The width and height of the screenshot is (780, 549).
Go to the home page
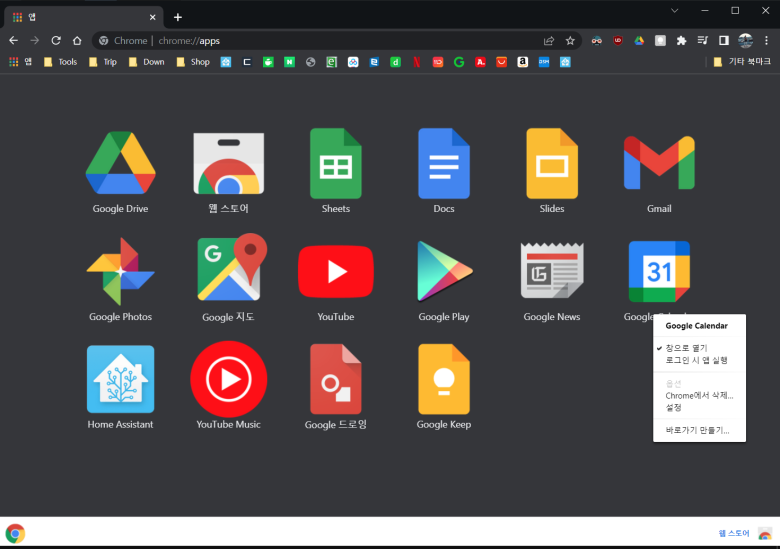[77, 41]
